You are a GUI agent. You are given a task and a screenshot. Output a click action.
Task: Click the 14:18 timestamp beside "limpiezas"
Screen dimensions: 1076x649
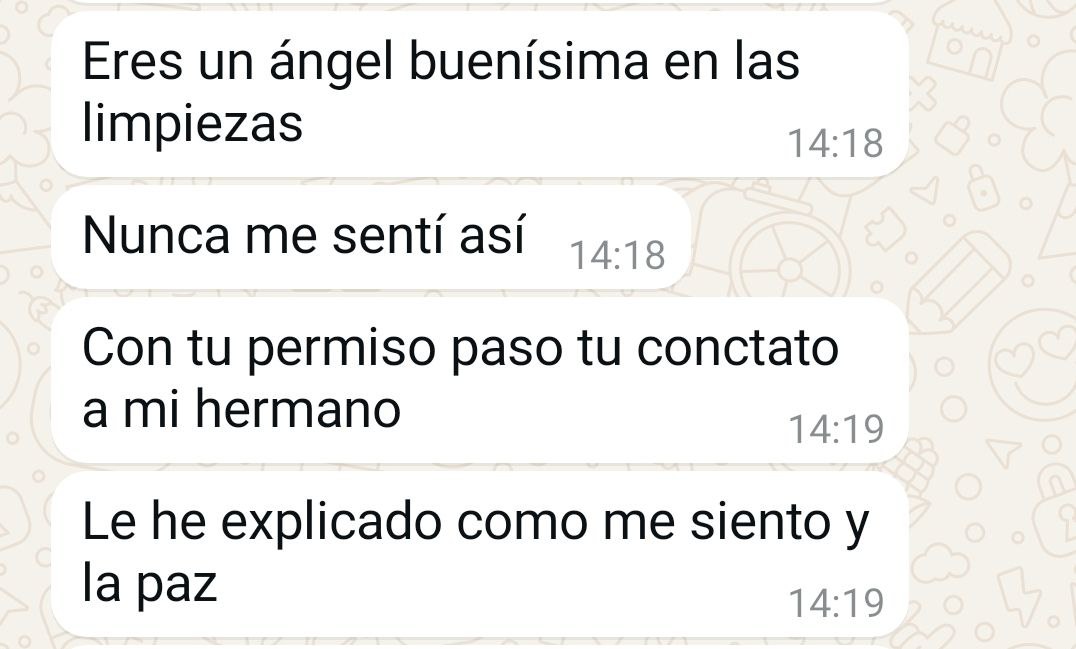834,143
